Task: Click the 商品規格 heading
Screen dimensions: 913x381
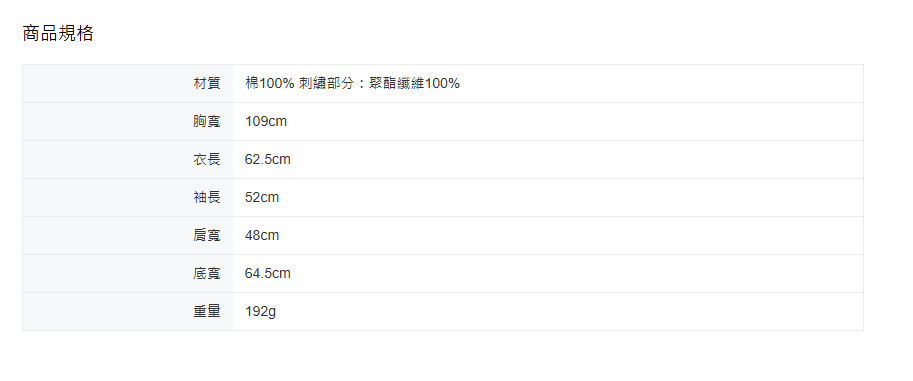Action: [x=58, y=33]
